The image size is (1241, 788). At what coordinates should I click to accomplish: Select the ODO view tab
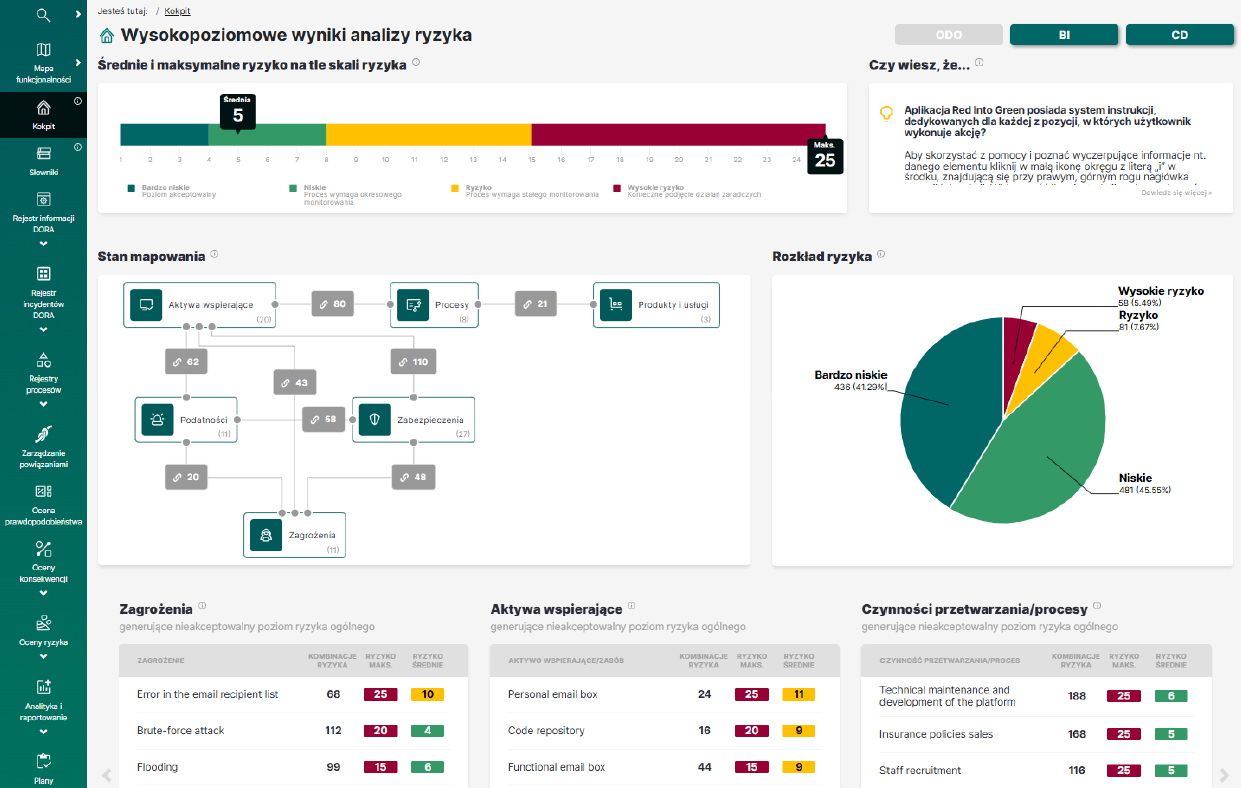[948, 35]
